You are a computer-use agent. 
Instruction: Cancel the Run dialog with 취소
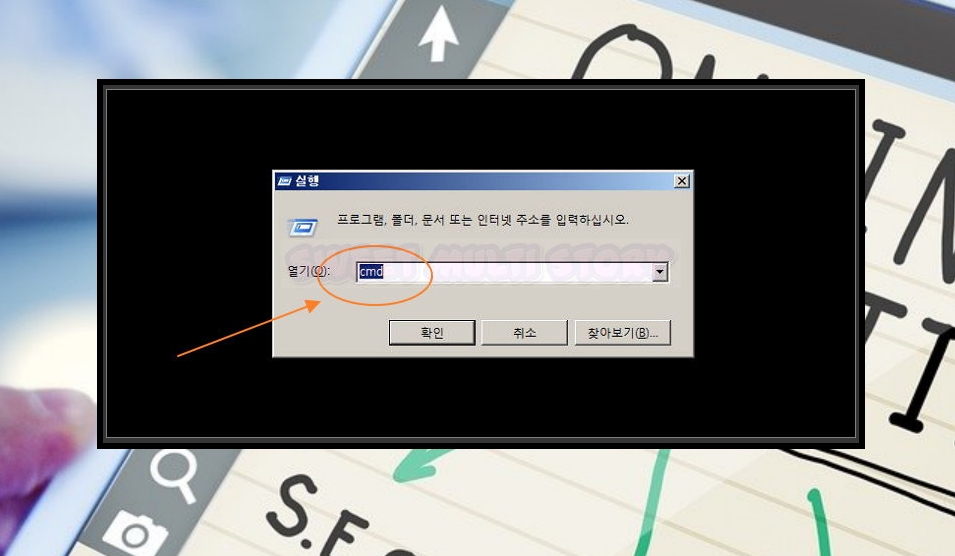[x=524, y=333]
